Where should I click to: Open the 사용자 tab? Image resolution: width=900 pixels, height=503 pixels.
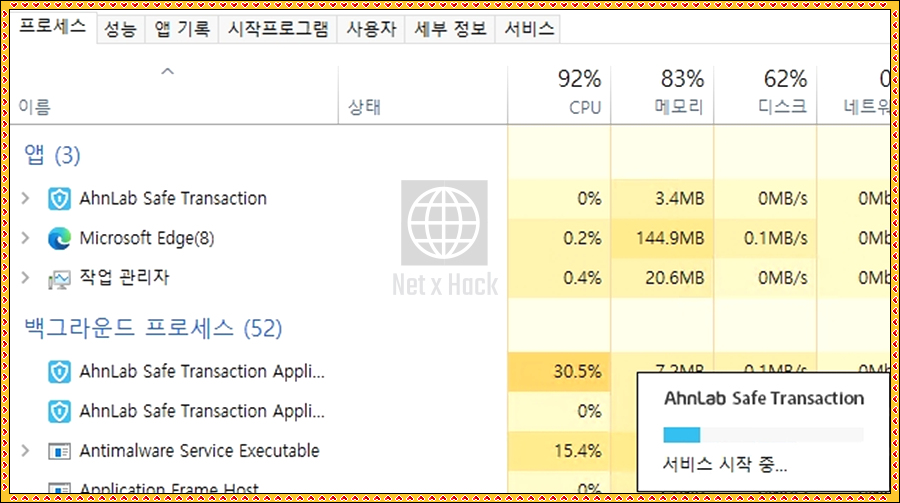click(x=371, y=29)
